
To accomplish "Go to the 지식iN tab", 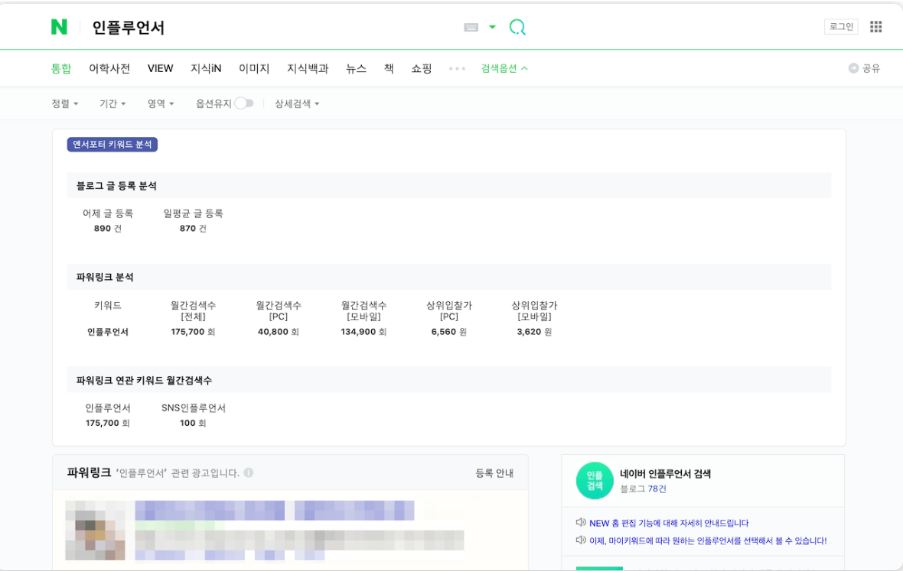I will click(x=206, y=68).
